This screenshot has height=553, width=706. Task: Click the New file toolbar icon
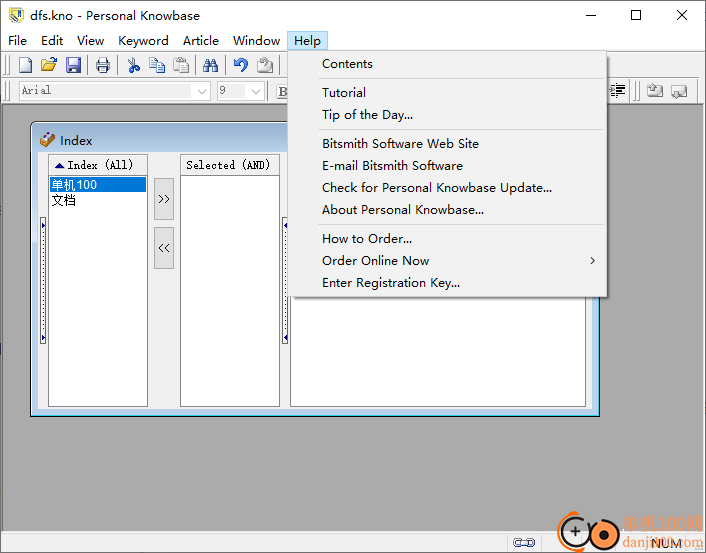[25, 65]
